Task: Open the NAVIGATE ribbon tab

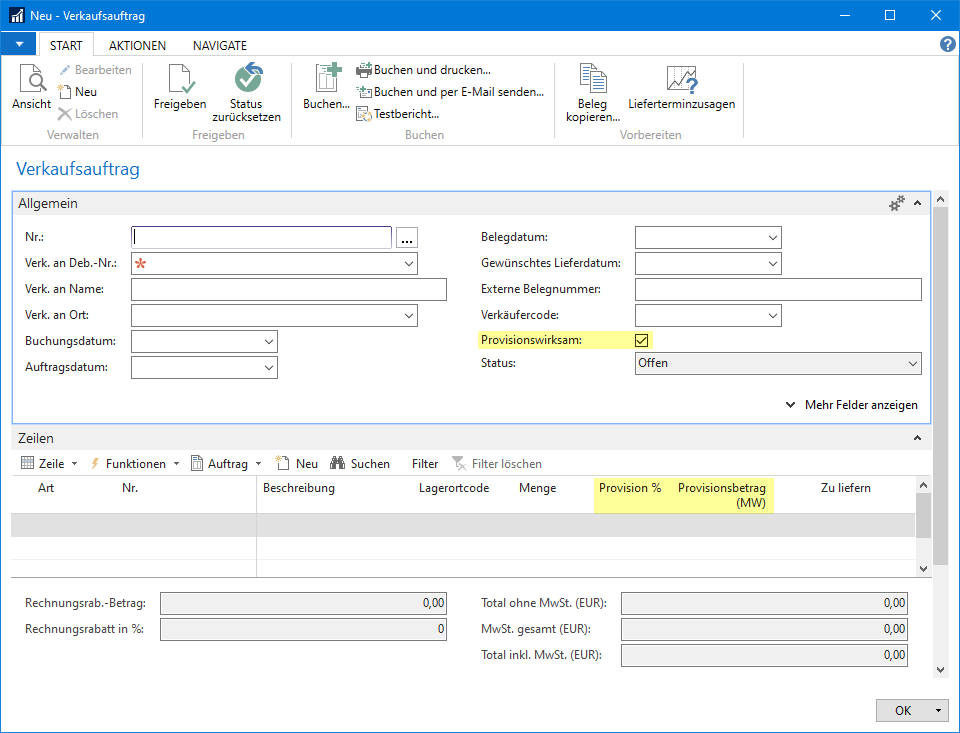Action: tap(220, 45)
